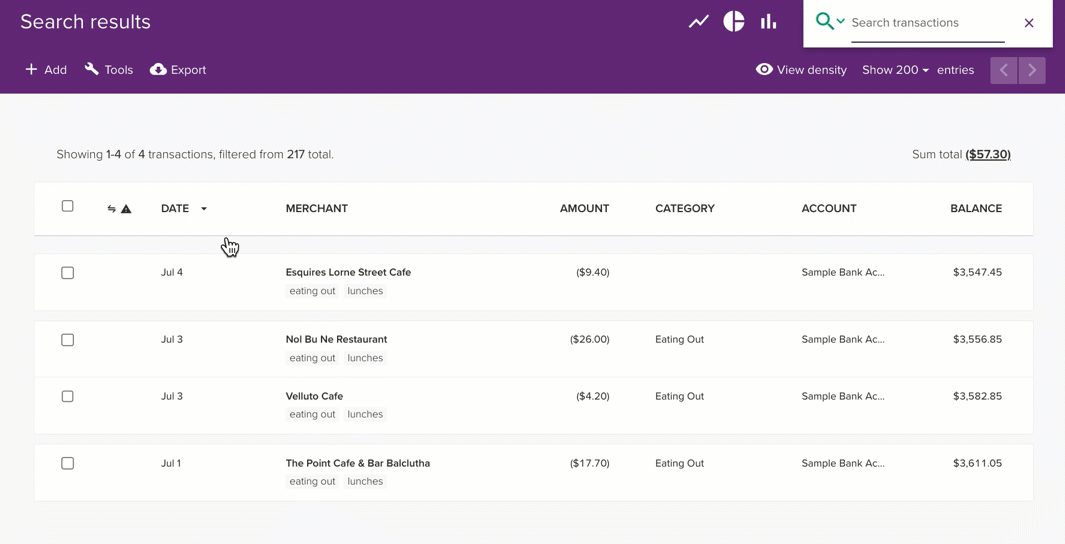Click 'eating out' tag under Nol Bu Ne
The height and width of the screenshot is (544, 1065).
[312, 359]
